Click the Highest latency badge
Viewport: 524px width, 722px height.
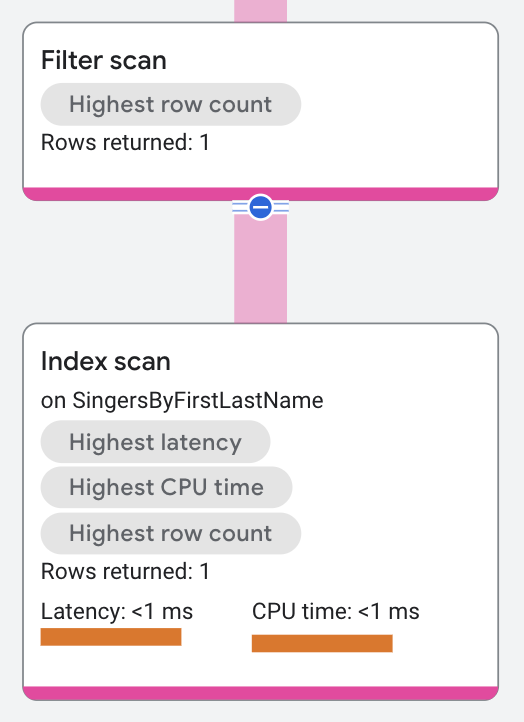pos(155,442)
